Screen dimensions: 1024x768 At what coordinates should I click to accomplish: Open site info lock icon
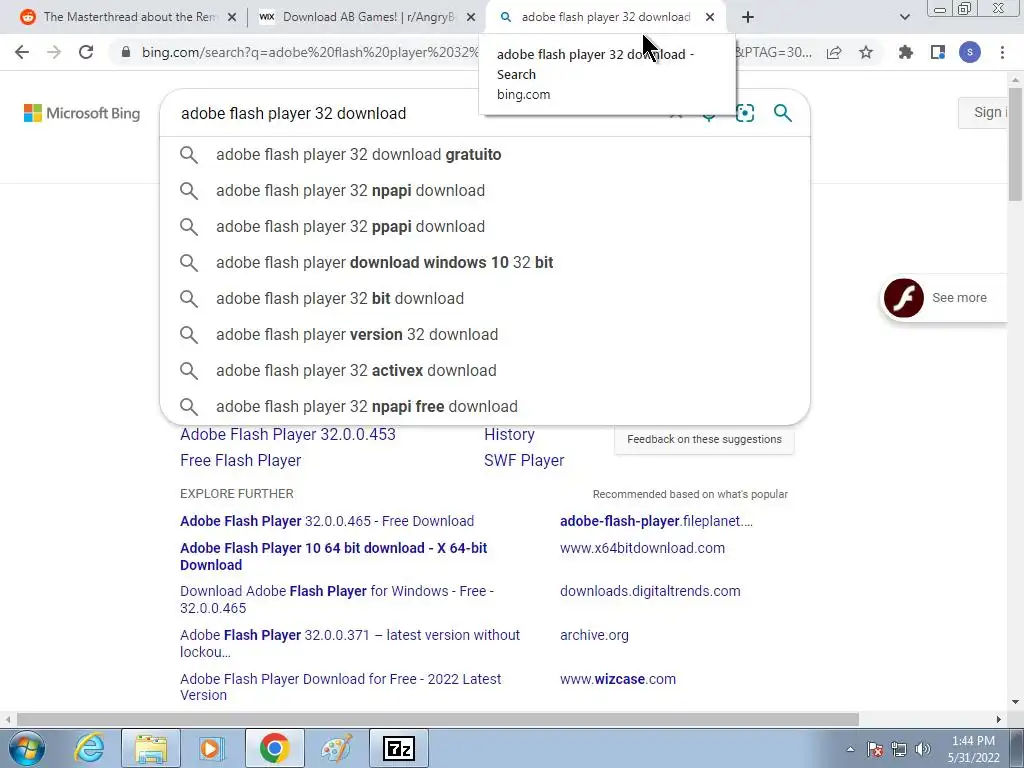pos(126,52)
